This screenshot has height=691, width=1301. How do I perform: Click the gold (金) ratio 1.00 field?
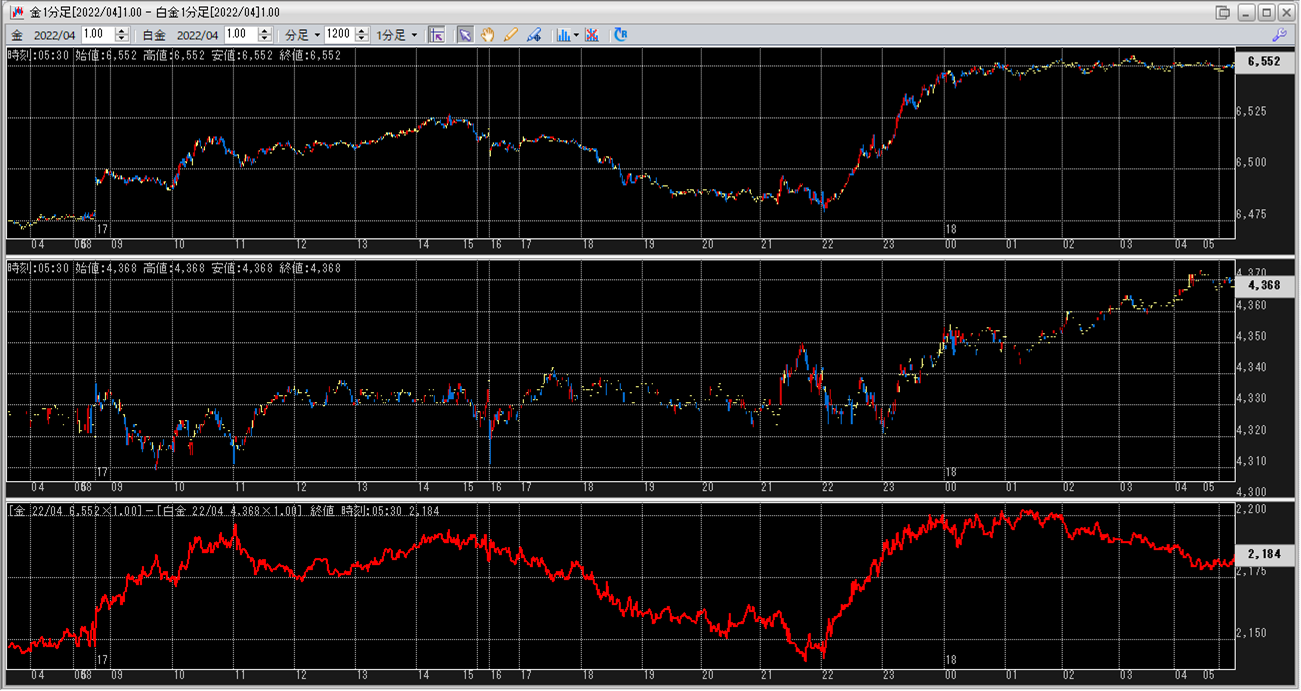point(97,34)
